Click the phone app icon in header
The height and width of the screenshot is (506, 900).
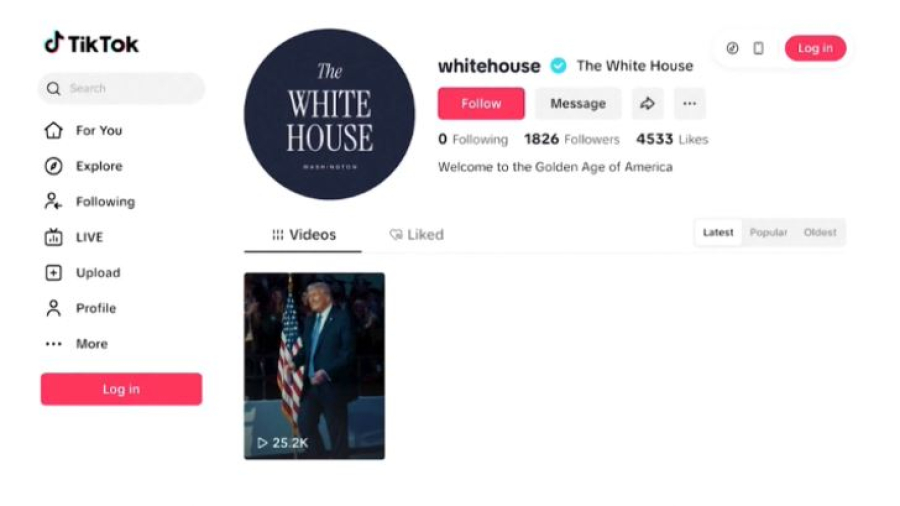point(758,48)
